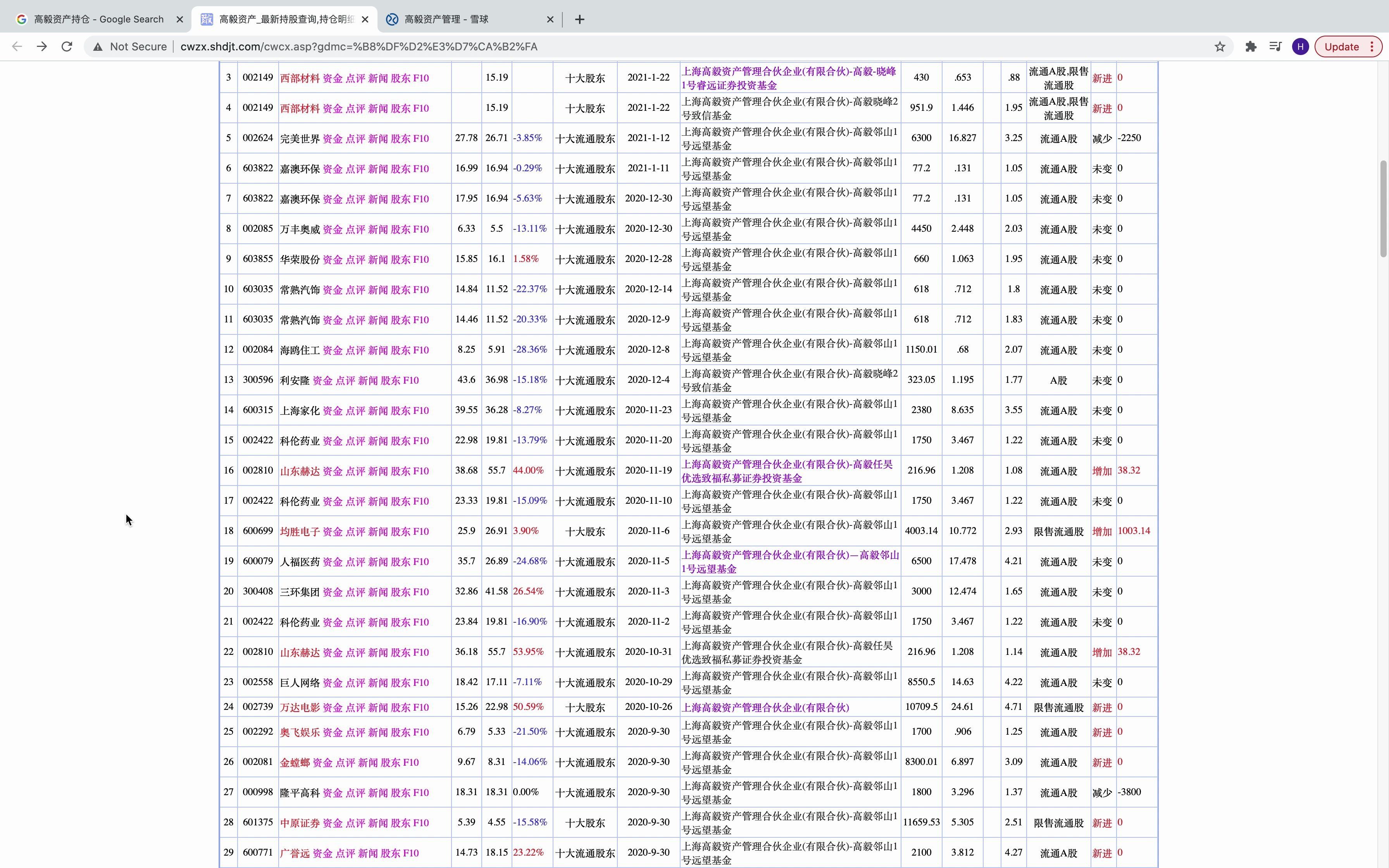Open 广誉远 stock link
This screenshot has height=868, width=1389.
click(295, 853)
